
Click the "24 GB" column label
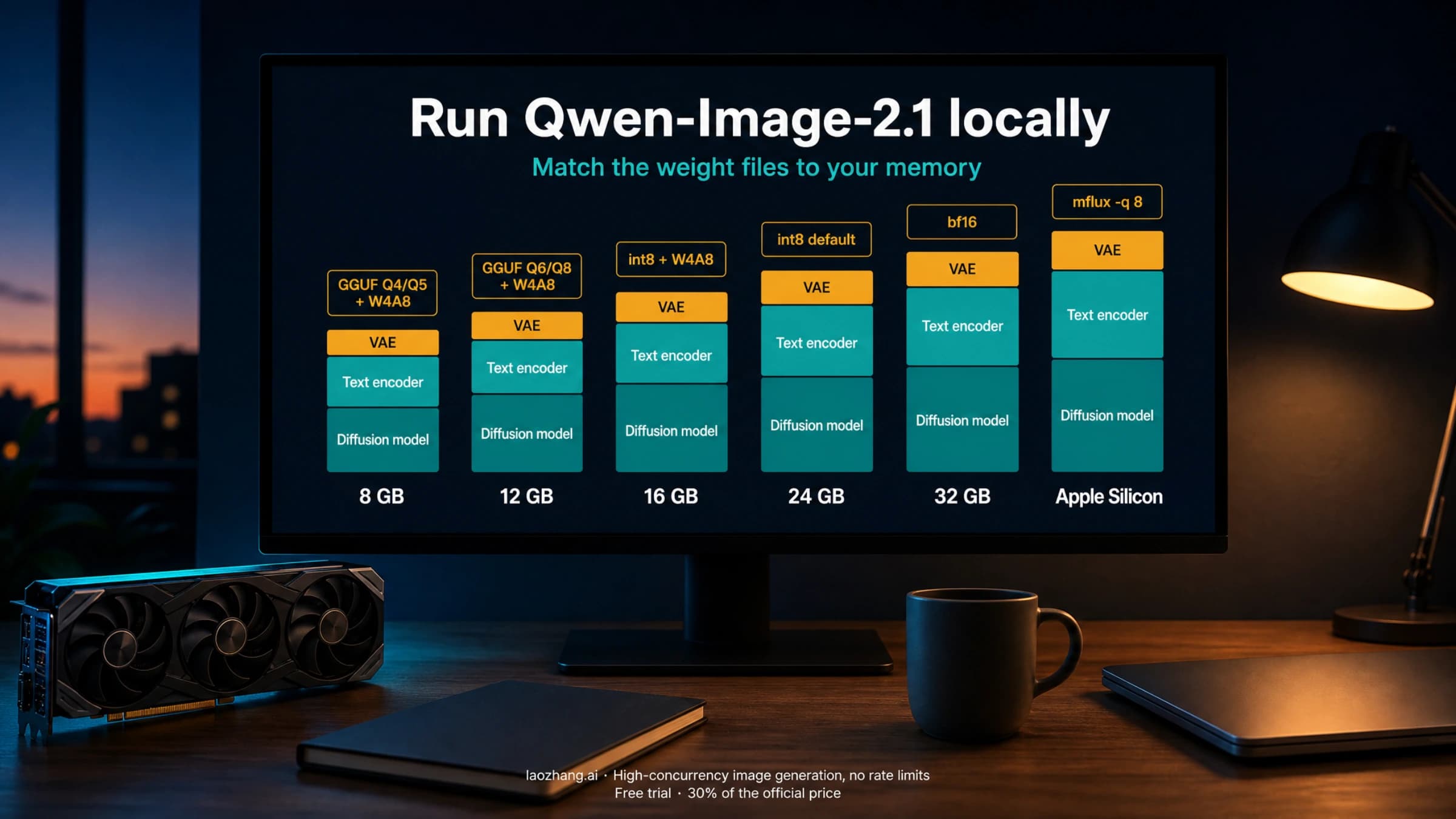tap(817, 496)
